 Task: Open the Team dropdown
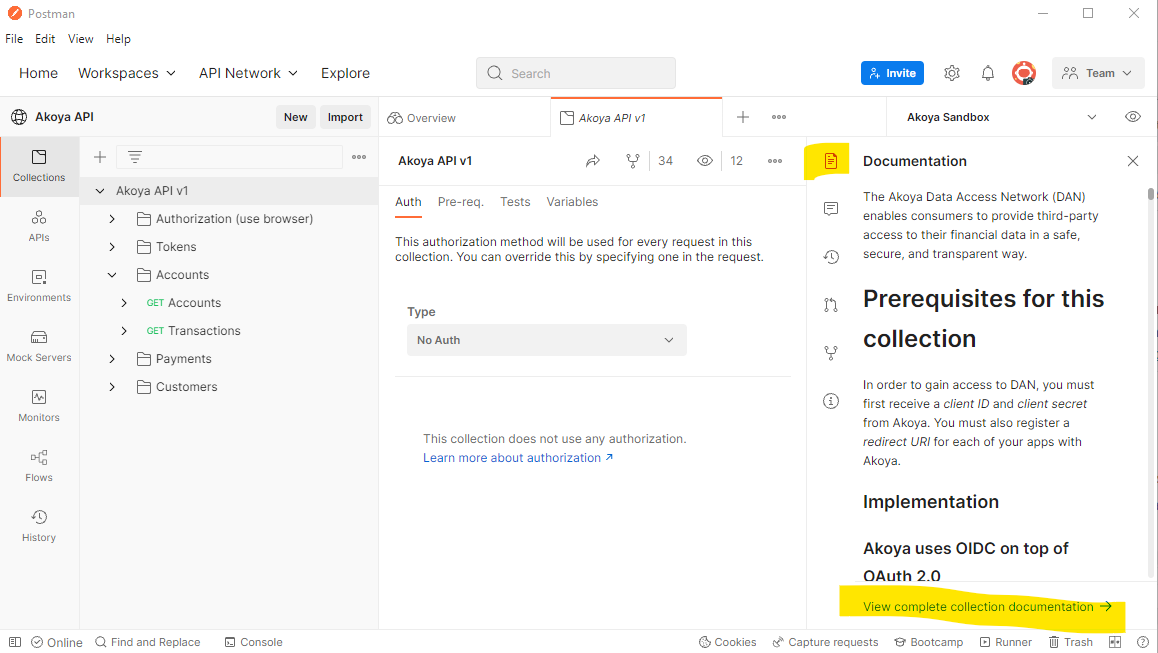tap(1097, 73)
